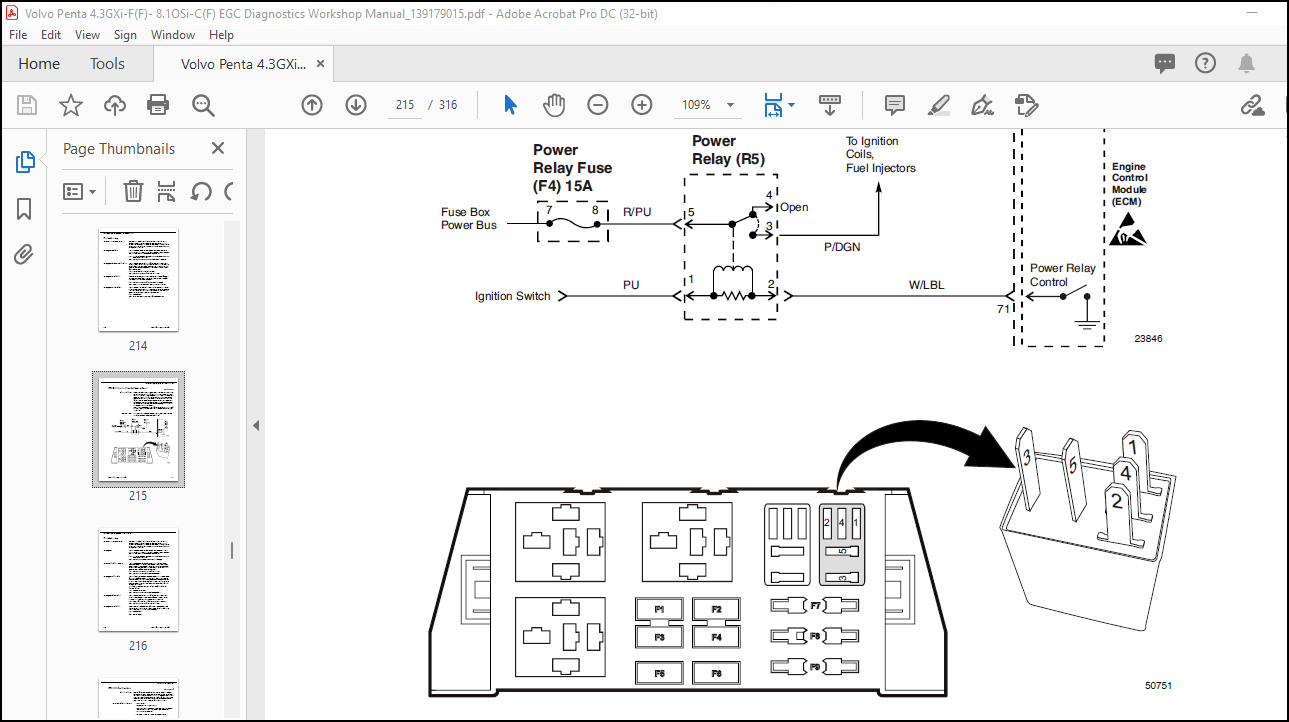The height and width of the screenshot is (722, 1289).
Task: Share a link to the file
Action: 1253,105
